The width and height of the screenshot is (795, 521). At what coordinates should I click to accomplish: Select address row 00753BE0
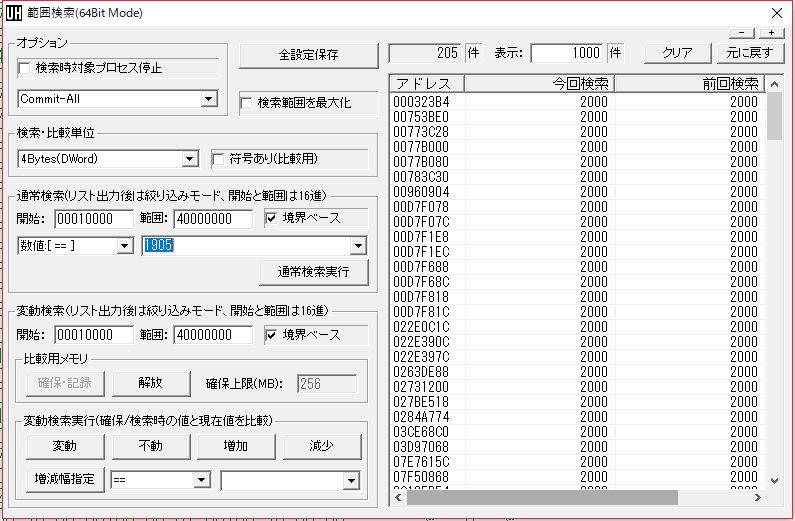(577, 117)
